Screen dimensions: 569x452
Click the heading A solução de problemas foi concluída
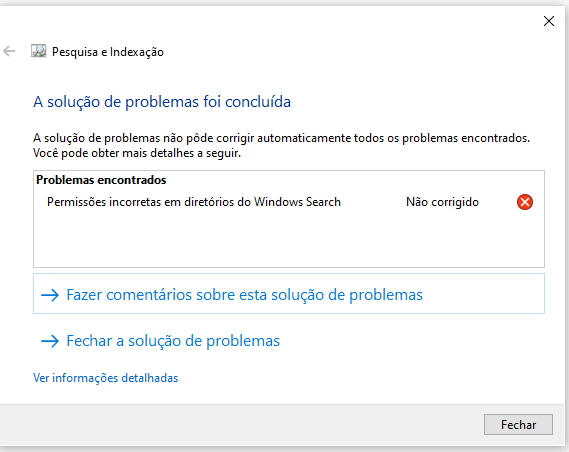point(162,102)
